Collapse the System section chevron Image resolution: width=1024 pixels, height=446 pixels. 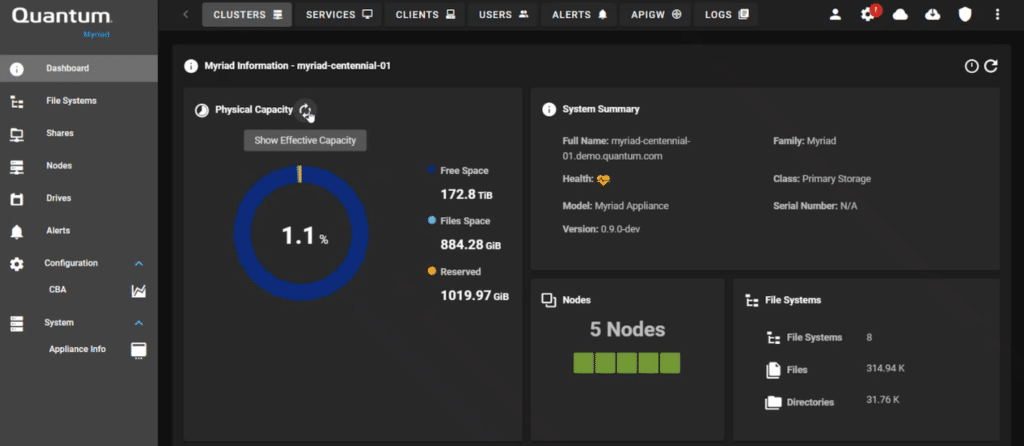138,323
